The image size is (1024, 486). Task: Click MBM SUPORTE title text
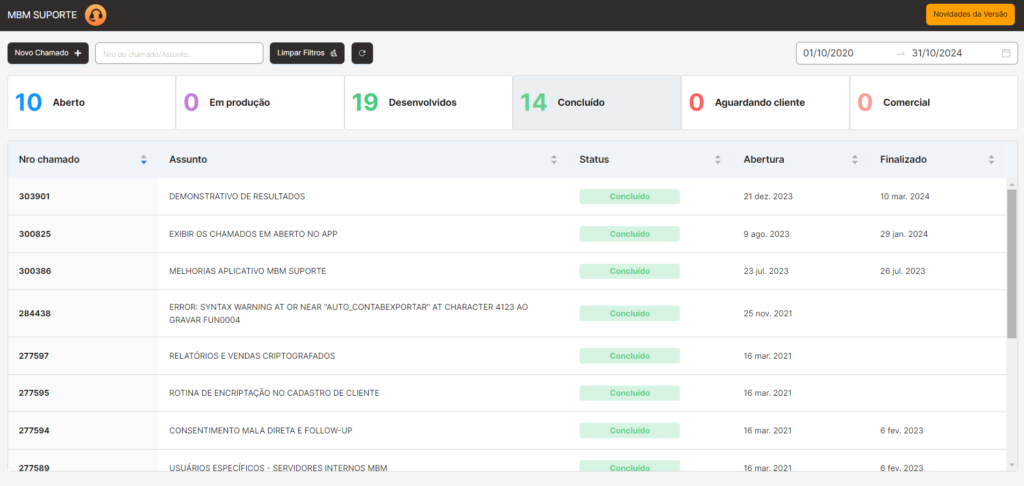tap(42, 15)
